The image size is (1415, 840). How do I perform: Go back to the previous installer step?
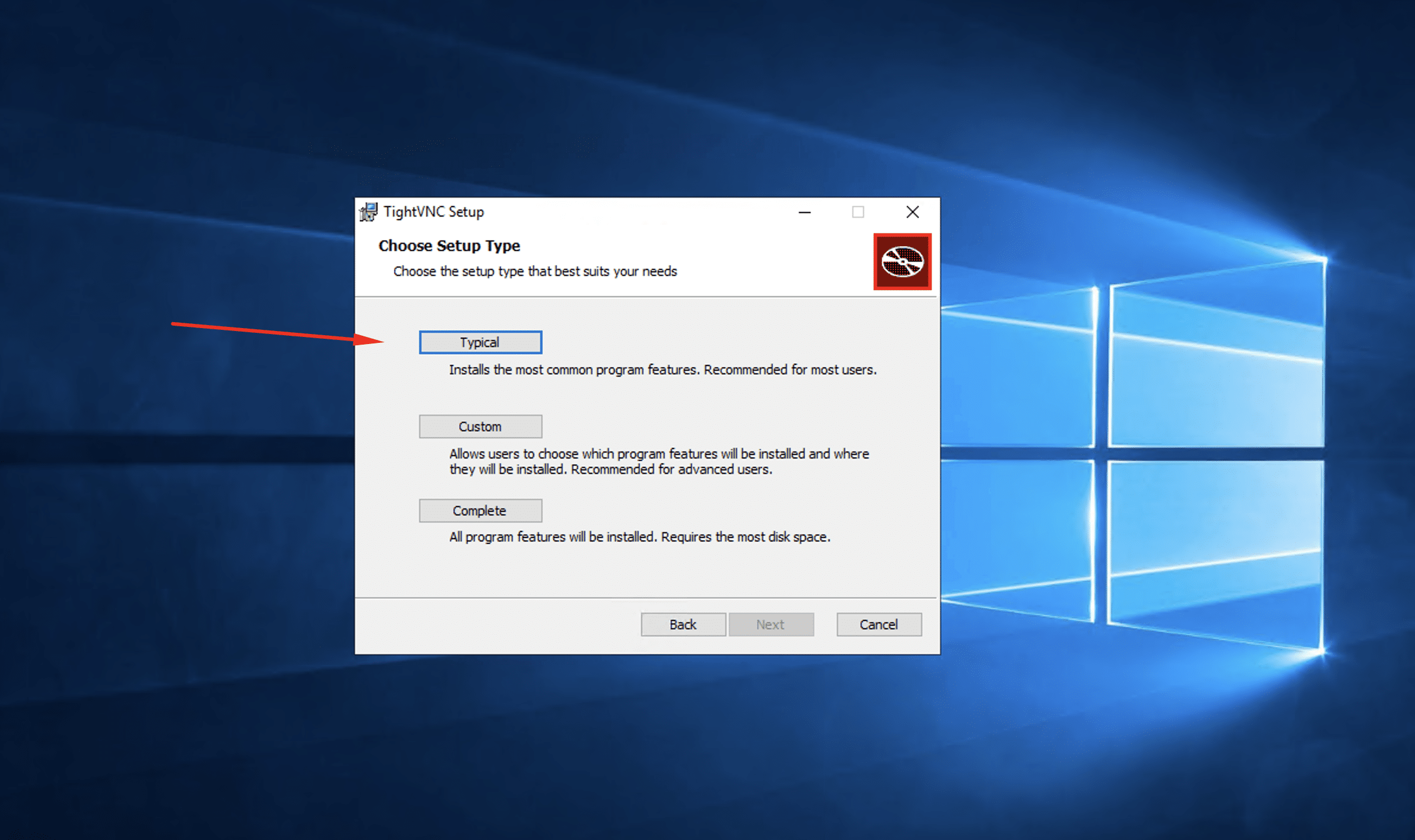683,624
